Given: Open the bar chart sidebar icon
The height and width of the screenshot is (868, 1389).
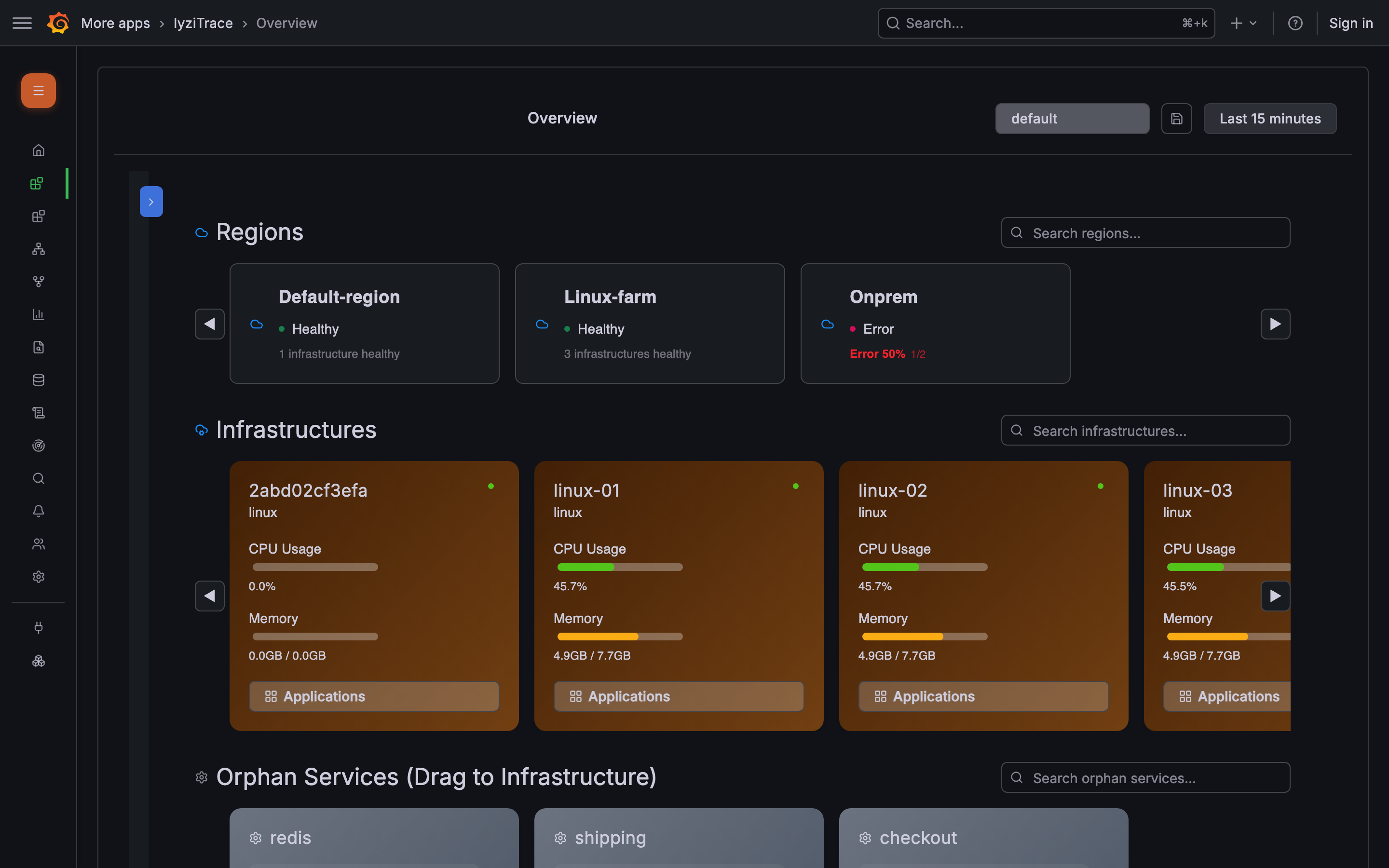Looking at the screenshot, I should tap(39, 314).
